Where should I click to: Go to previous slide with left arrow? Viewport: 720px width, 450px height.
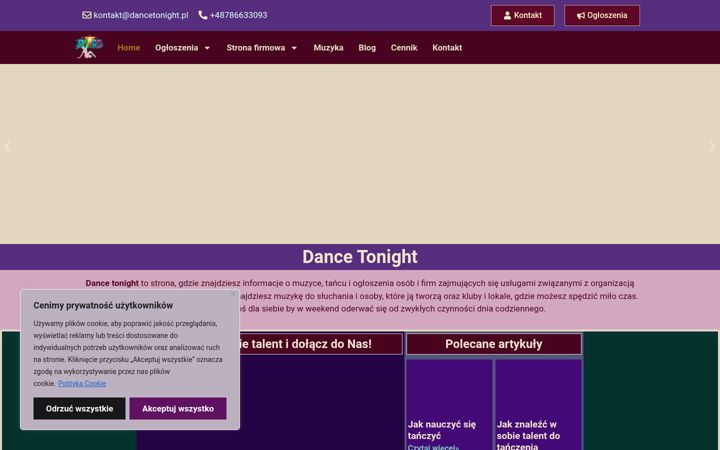pyautogui.click(x=7, y=146)
